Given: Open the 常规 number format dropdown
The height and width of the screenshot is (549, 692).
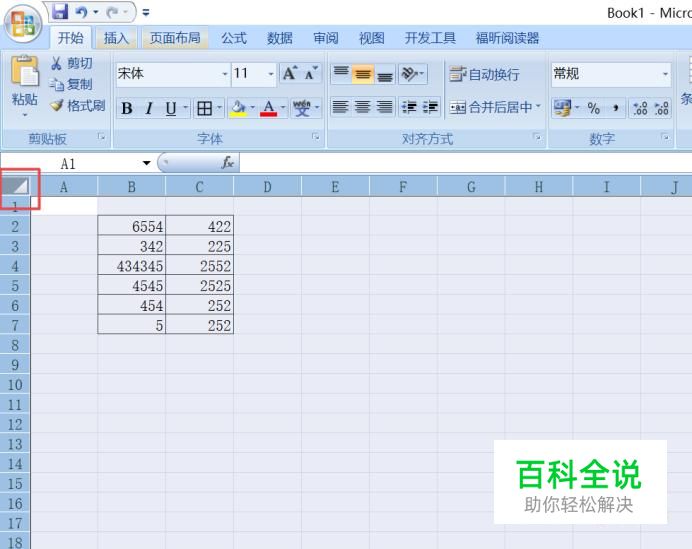Looking at the screenshot, I should (x=666, y=74).
